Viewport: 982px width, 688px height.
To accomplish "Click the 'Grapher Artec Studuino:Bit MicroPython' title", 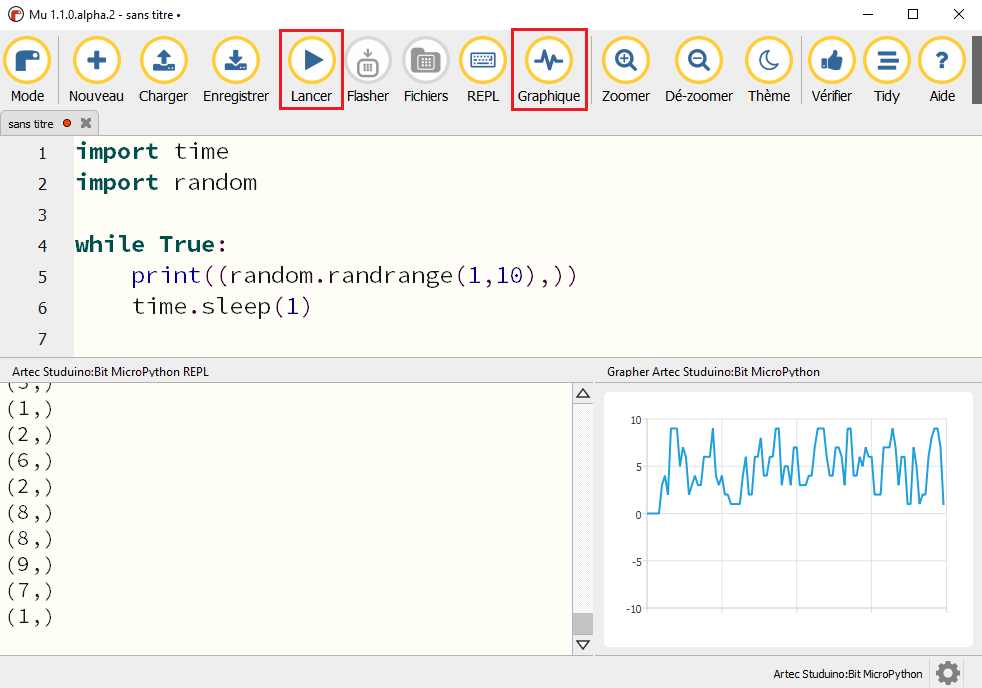I will tap(713, 372).
